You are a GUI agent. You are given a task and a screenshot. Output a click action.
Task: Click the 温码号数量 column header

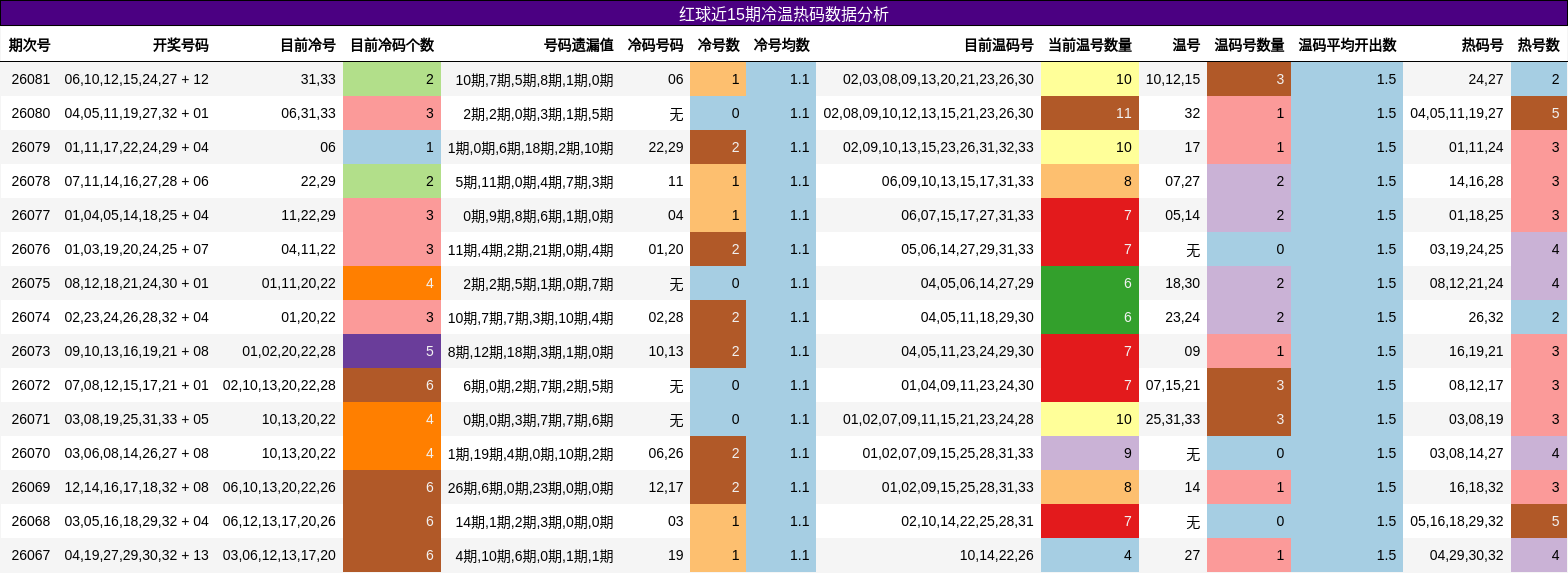pos(1249,45)
